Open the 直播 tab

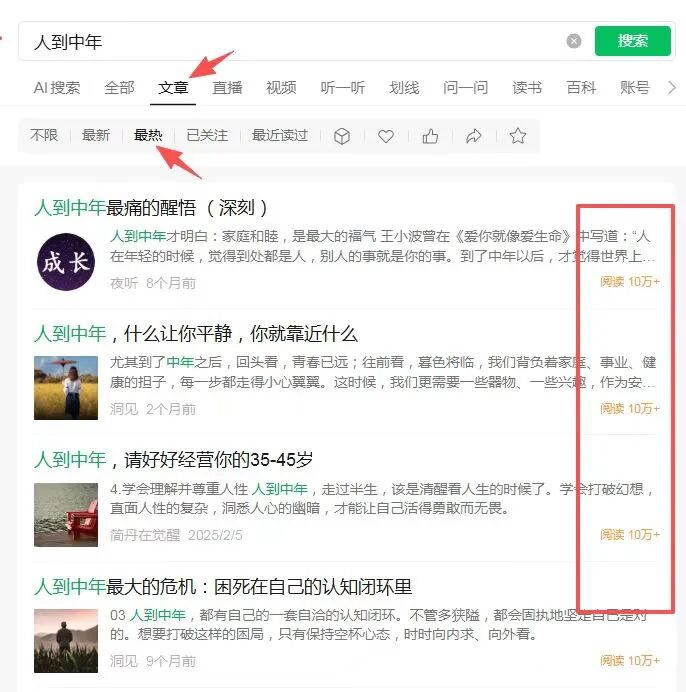point(227,88)
